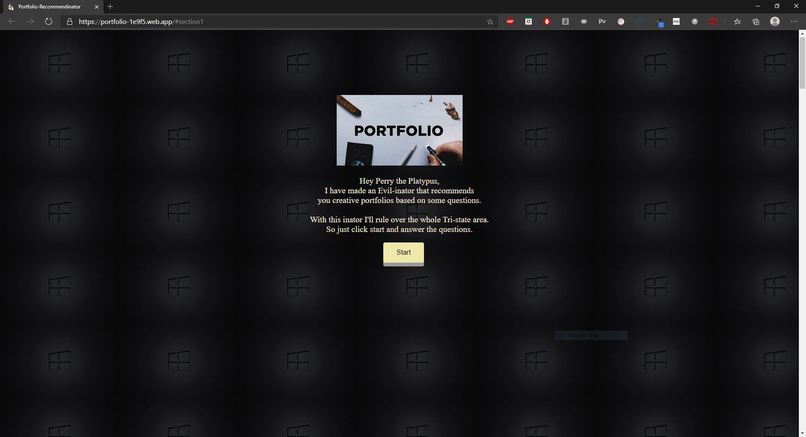Open the round pink extension icon
The image size is (806, 437).
click(x=621, y=22)
